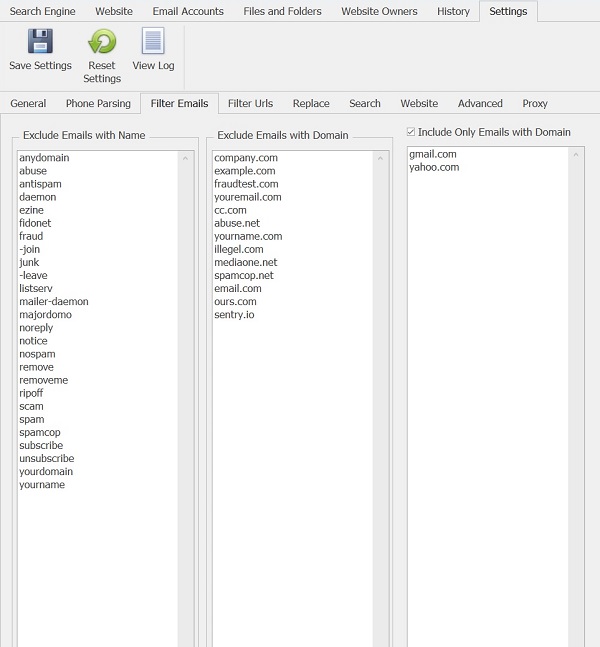This screenshot has width=600, height=647.
Task: Open the Email Accounts tab
Action: point(188,11)
